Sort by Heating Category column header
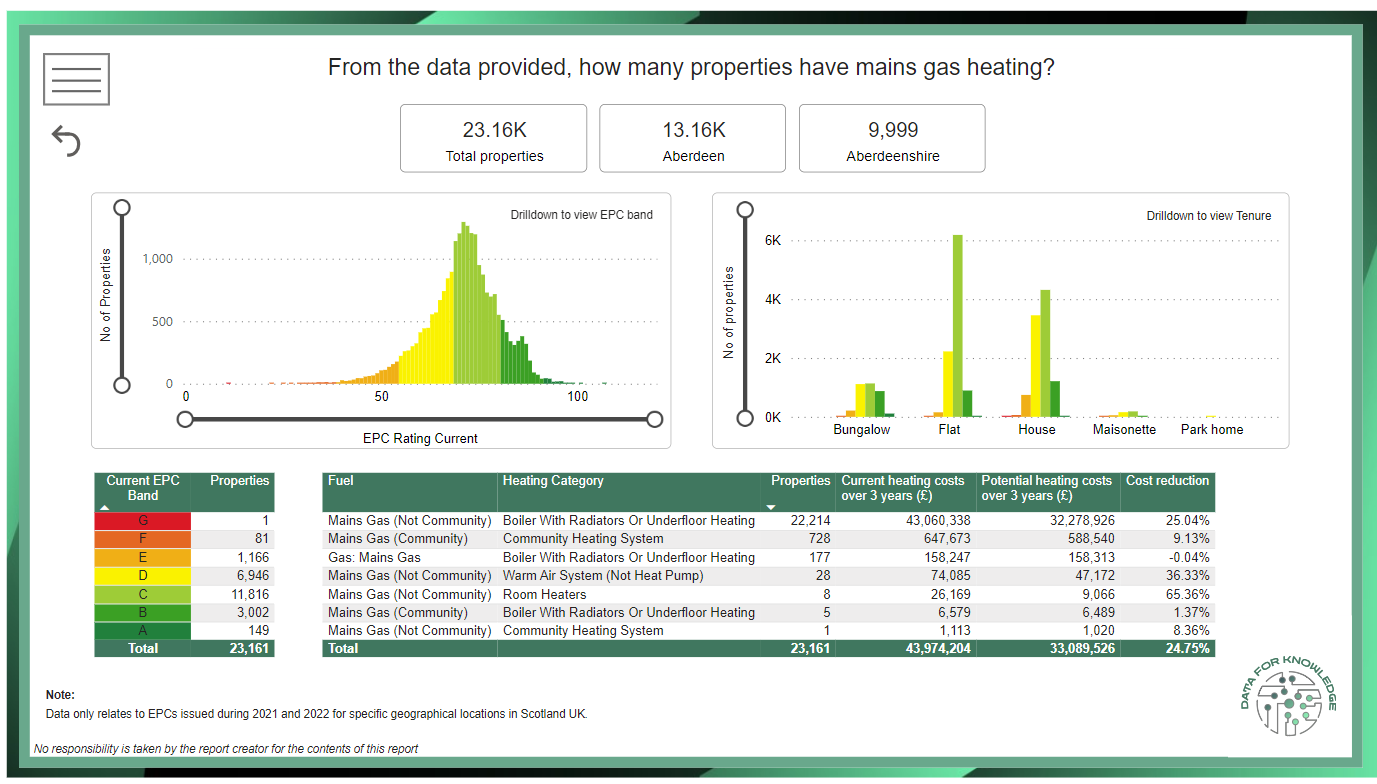 [553, 481]
